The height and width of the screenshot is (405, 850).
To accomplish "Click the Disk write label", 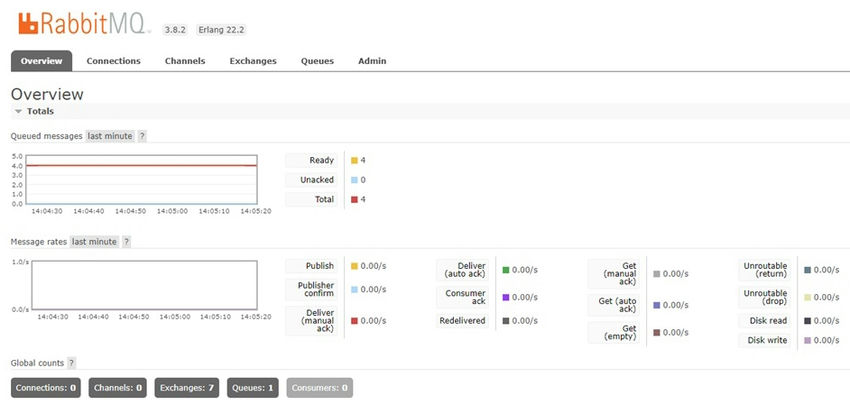I will pos(765,340).
